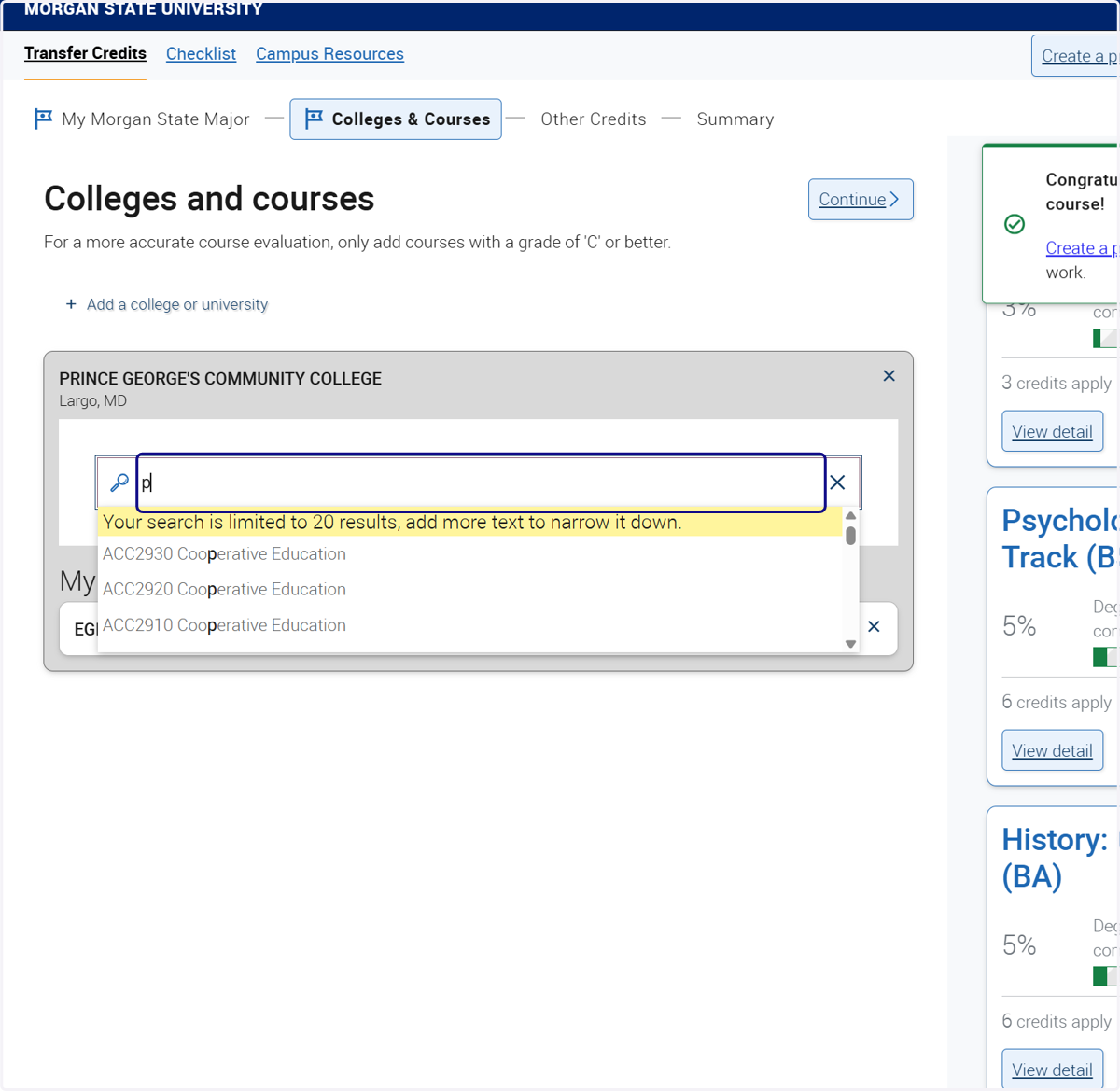The height and width of the screenshot is (1091, 1120).
Task: Click the chevron arrow on Continue button
Action: coord(894,199)
